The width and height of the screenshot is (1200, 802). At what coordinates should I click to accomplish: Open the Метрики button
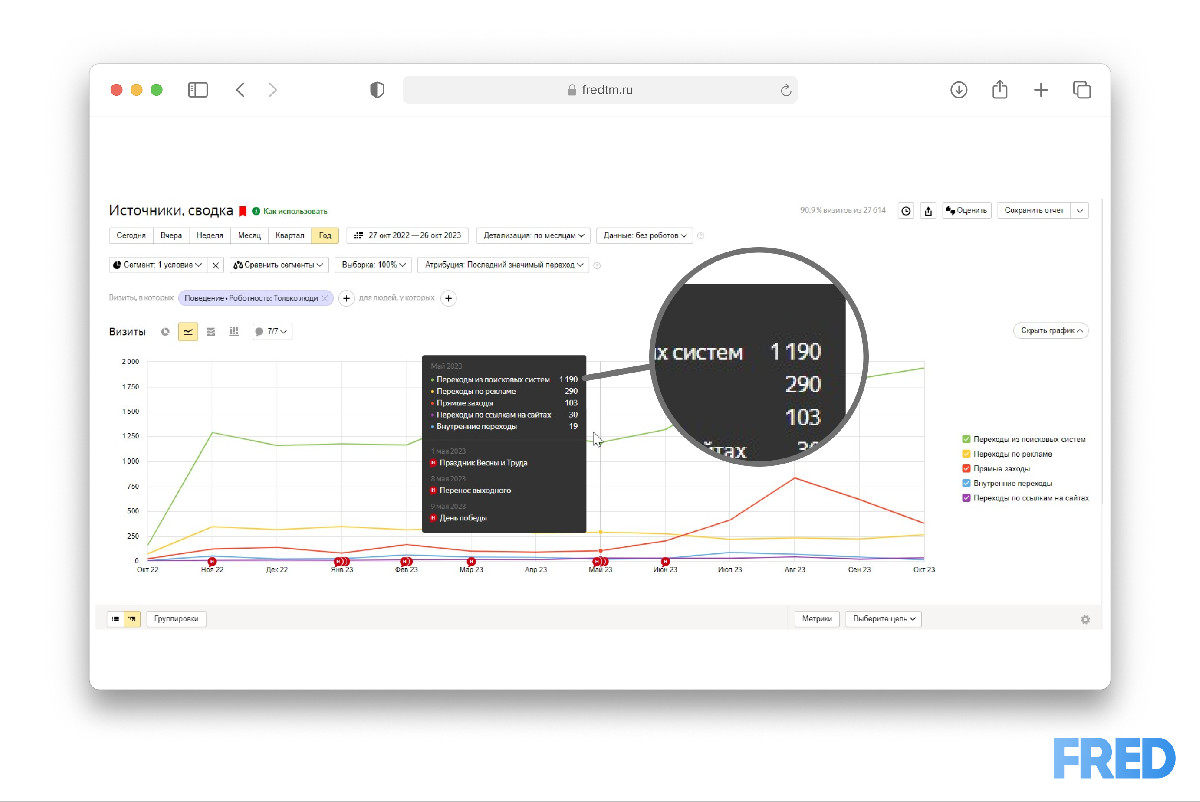click(816, 619)
